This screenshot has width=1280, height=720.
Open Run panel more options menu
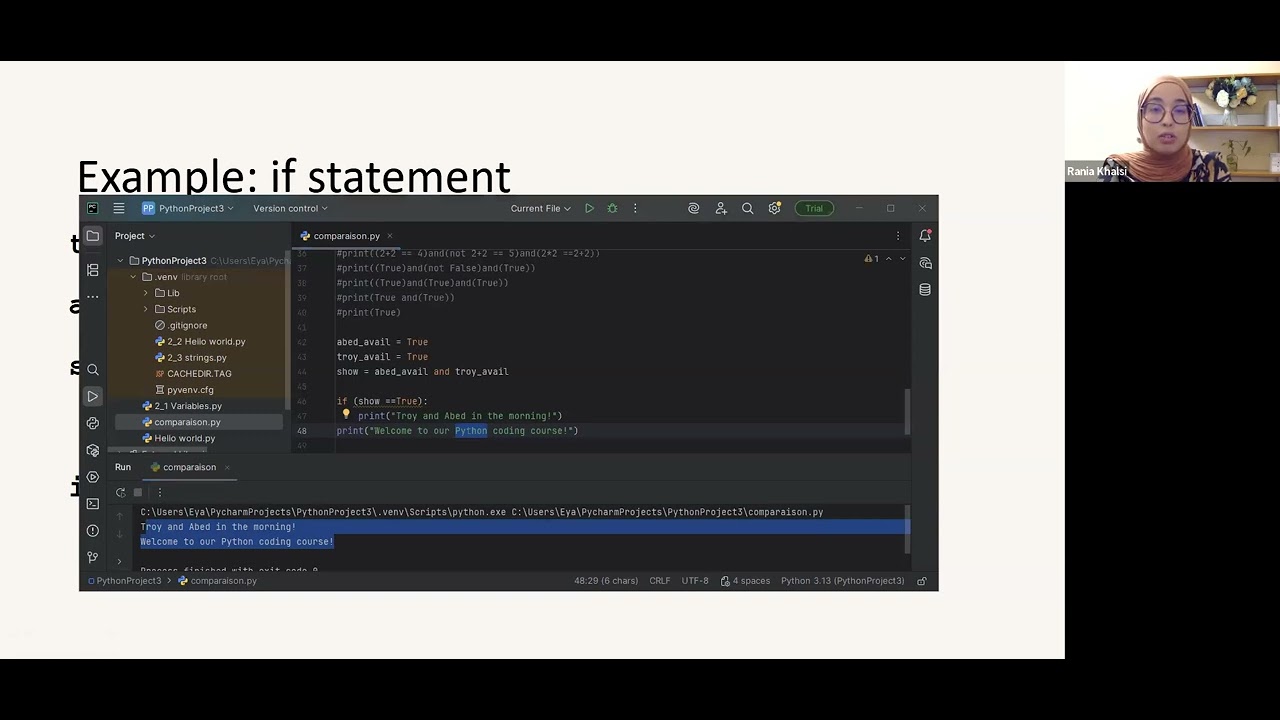[x=159, y=492]
